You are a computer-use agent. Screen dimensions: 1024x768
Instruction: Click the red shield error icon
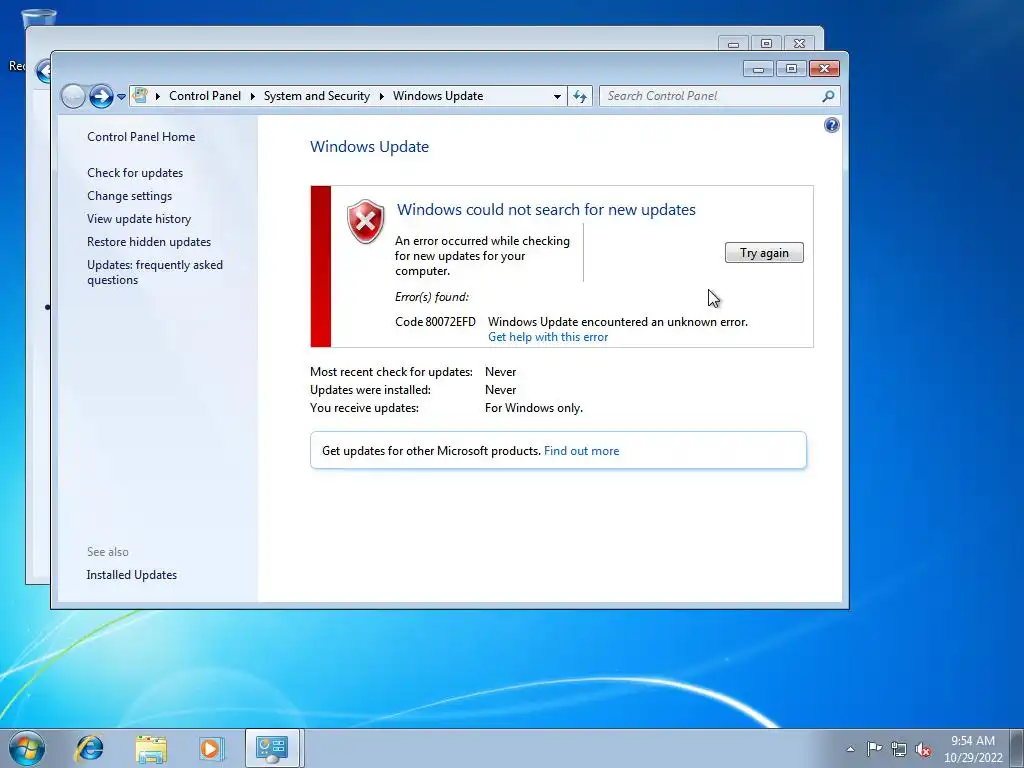point(366,222)
